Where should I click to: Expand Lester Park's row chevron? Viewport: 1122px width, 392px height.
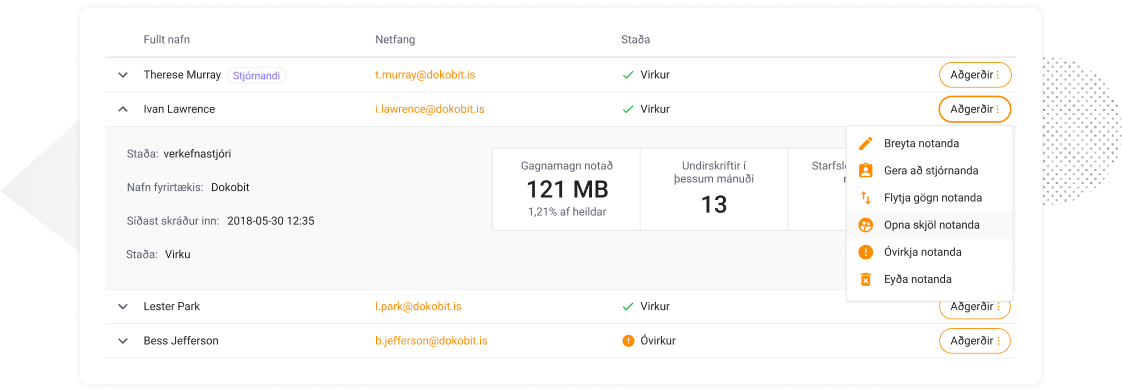click(122, 306)
